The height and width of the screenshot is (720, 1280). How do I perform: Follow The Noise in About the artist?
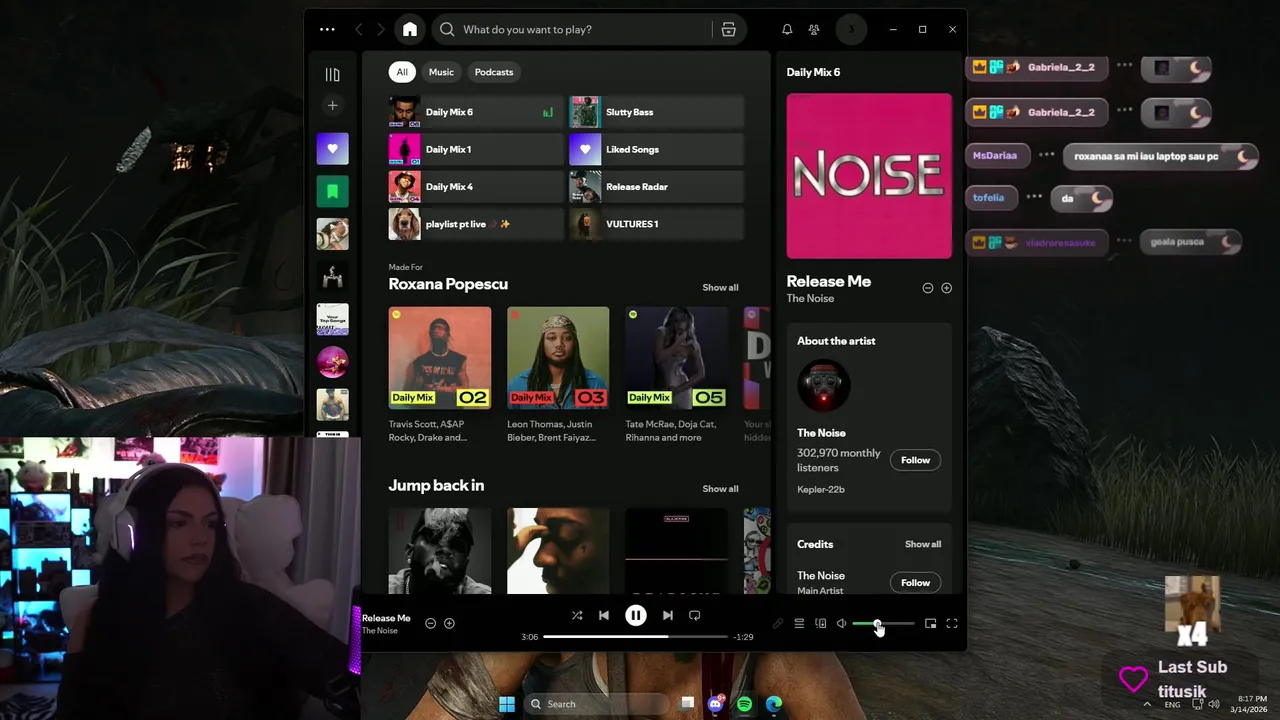point(915,460)
